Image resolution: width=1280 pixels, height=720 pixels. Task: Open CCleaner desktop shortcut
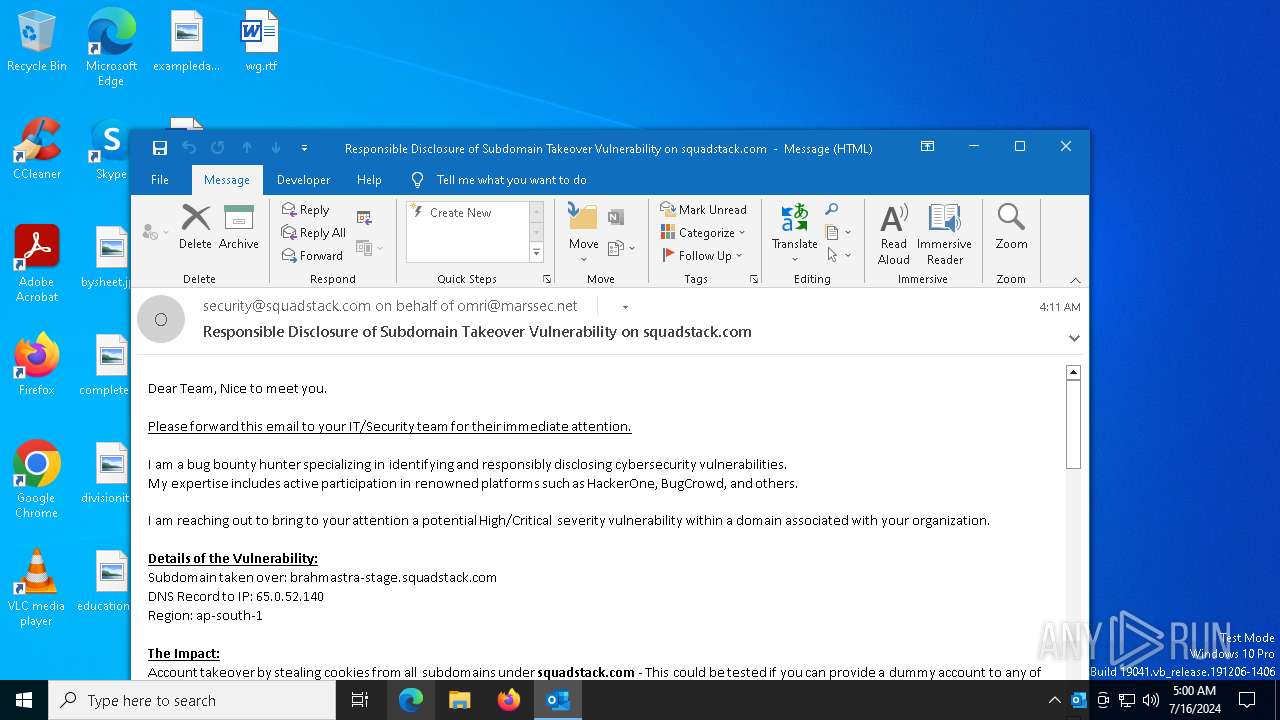pos(37,150)
